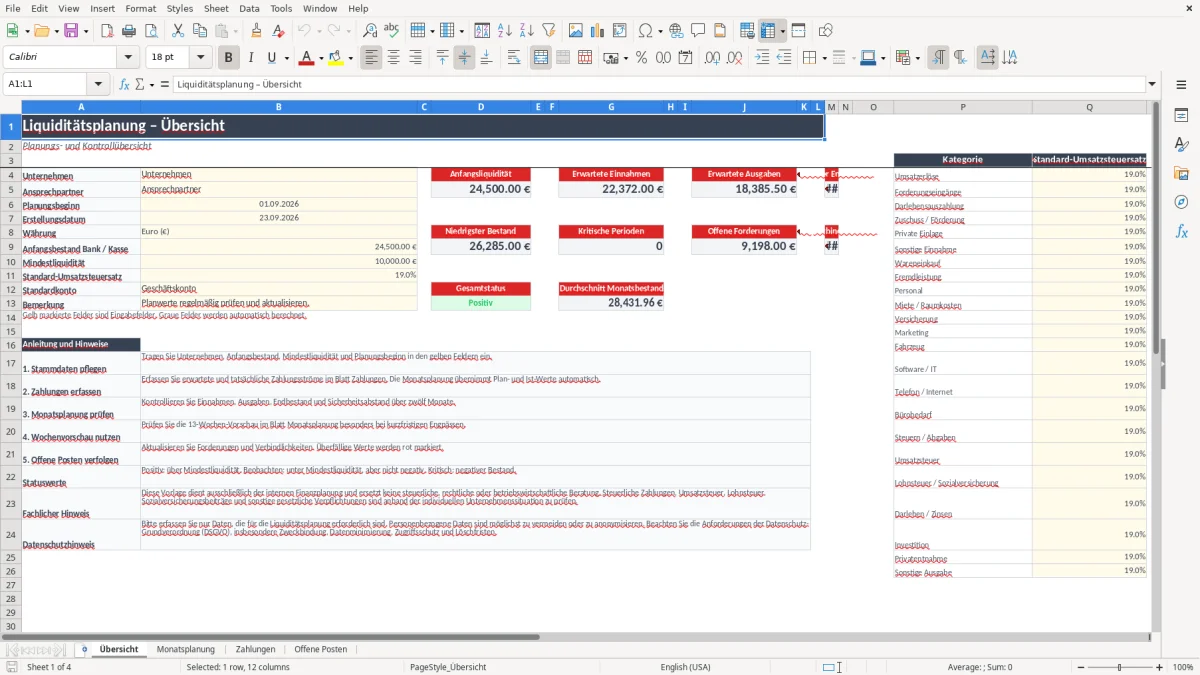Open the background color dropdown arrow
The image size is (1200, 675).
[350, 58]
